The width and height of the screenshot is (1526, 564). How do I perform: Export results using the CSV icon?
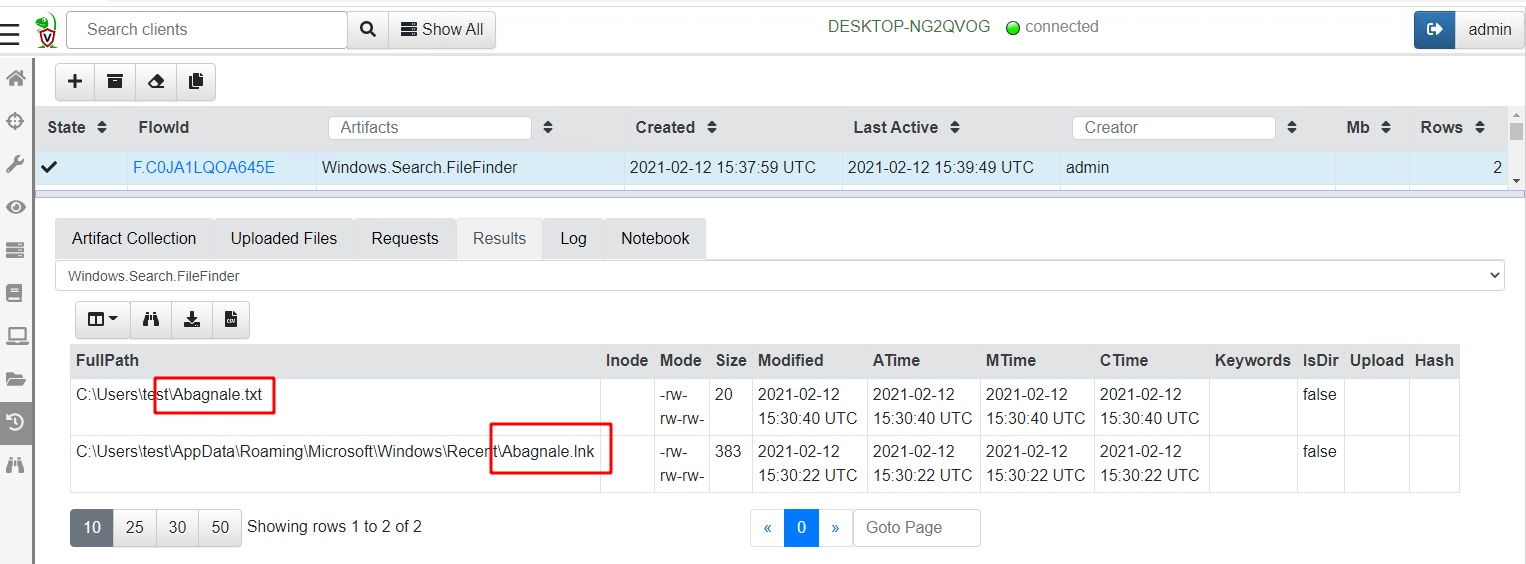coord(230,319)
